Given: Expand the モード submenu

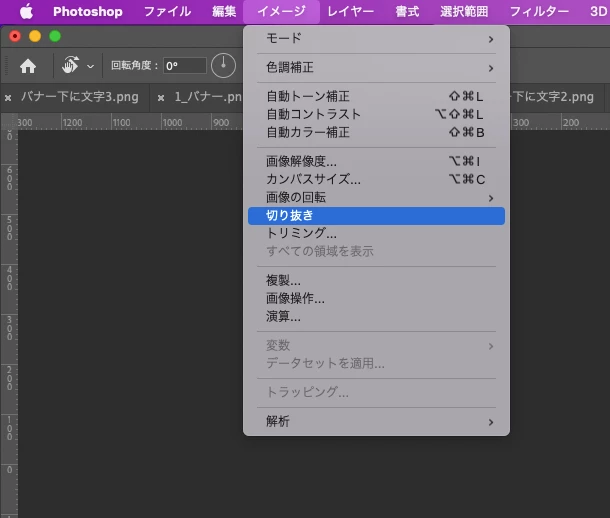Looking at the screenshot, I should (376, 38).
